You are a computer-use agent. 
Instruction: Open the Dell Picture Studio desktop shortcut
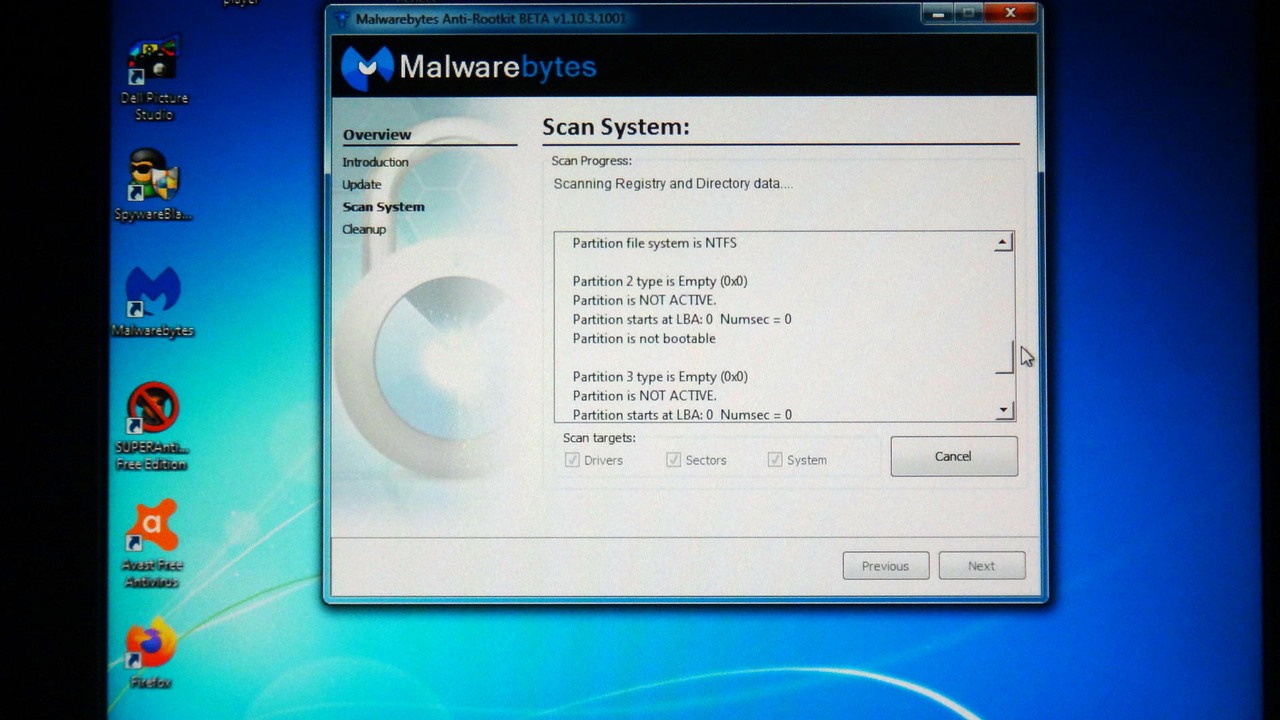(153, 79)
